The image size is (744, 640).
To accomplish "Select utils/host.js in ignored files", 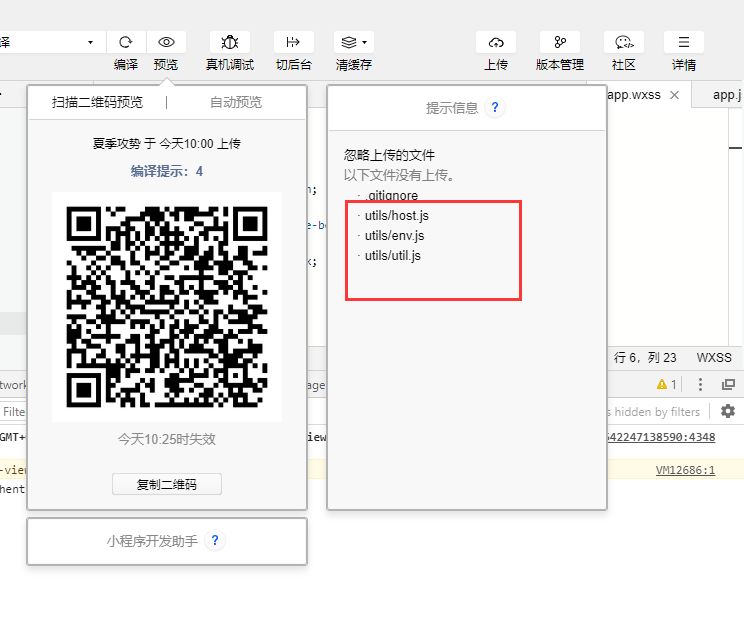I will [396, 215].
